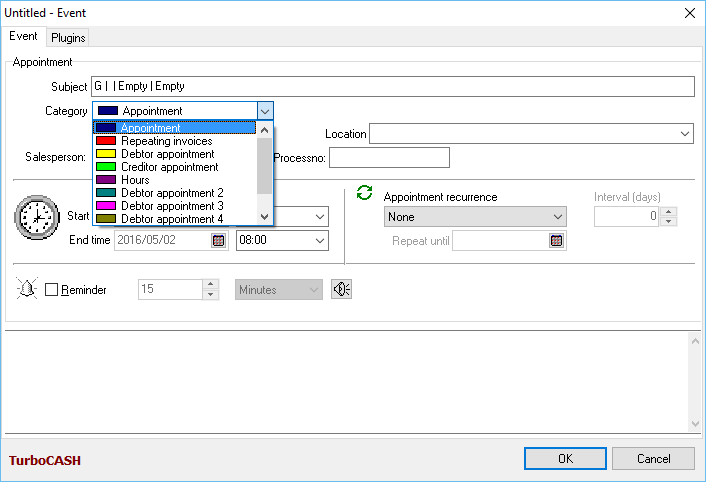Open the Repeat until calendar picker
Screen dimensions: 706x482
[x=556, y=240]
